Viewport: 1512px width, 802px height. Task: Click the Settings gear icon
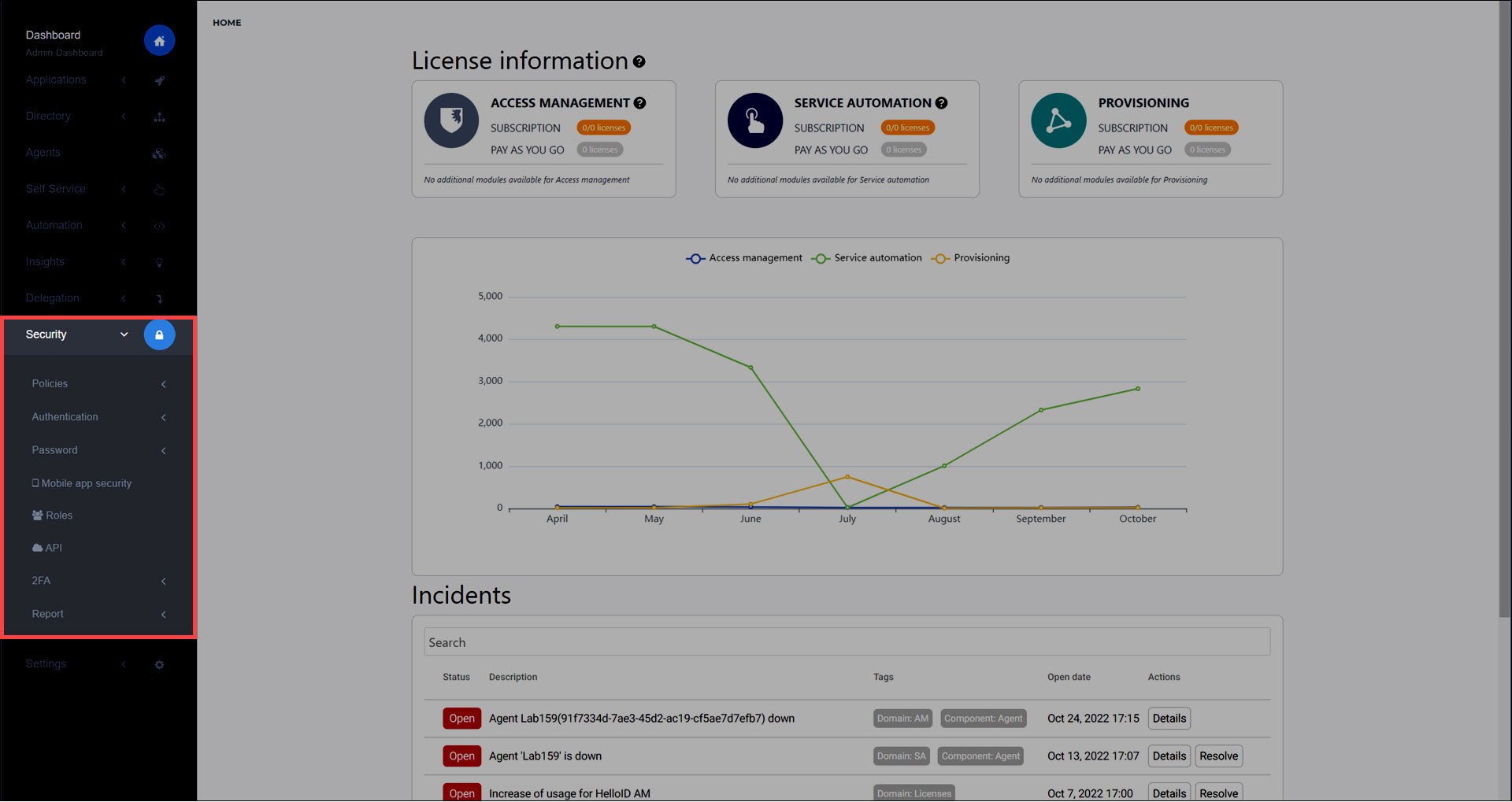pyautogui.click(x=159, y=665)
